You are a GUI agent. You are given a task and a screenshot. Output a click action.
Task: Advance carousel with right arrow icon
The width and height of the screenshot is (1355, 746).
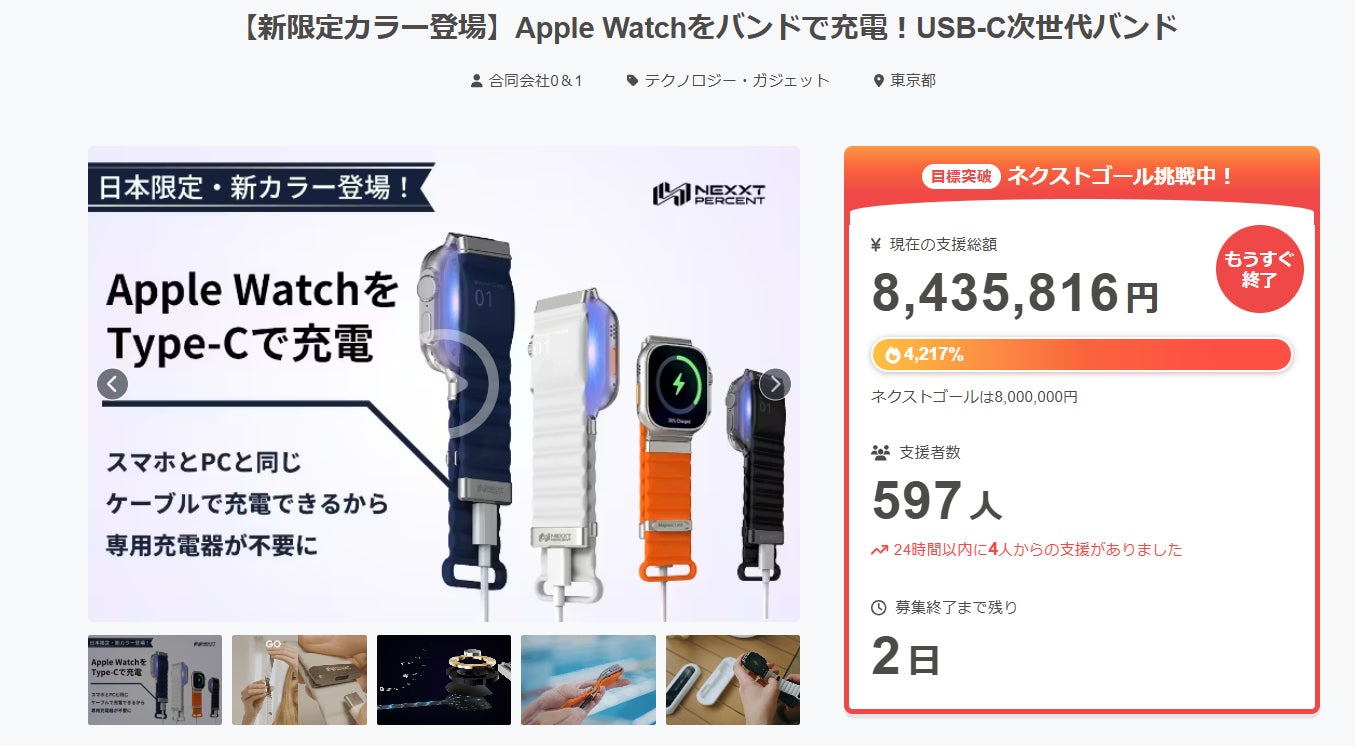[x=775, y=384]
